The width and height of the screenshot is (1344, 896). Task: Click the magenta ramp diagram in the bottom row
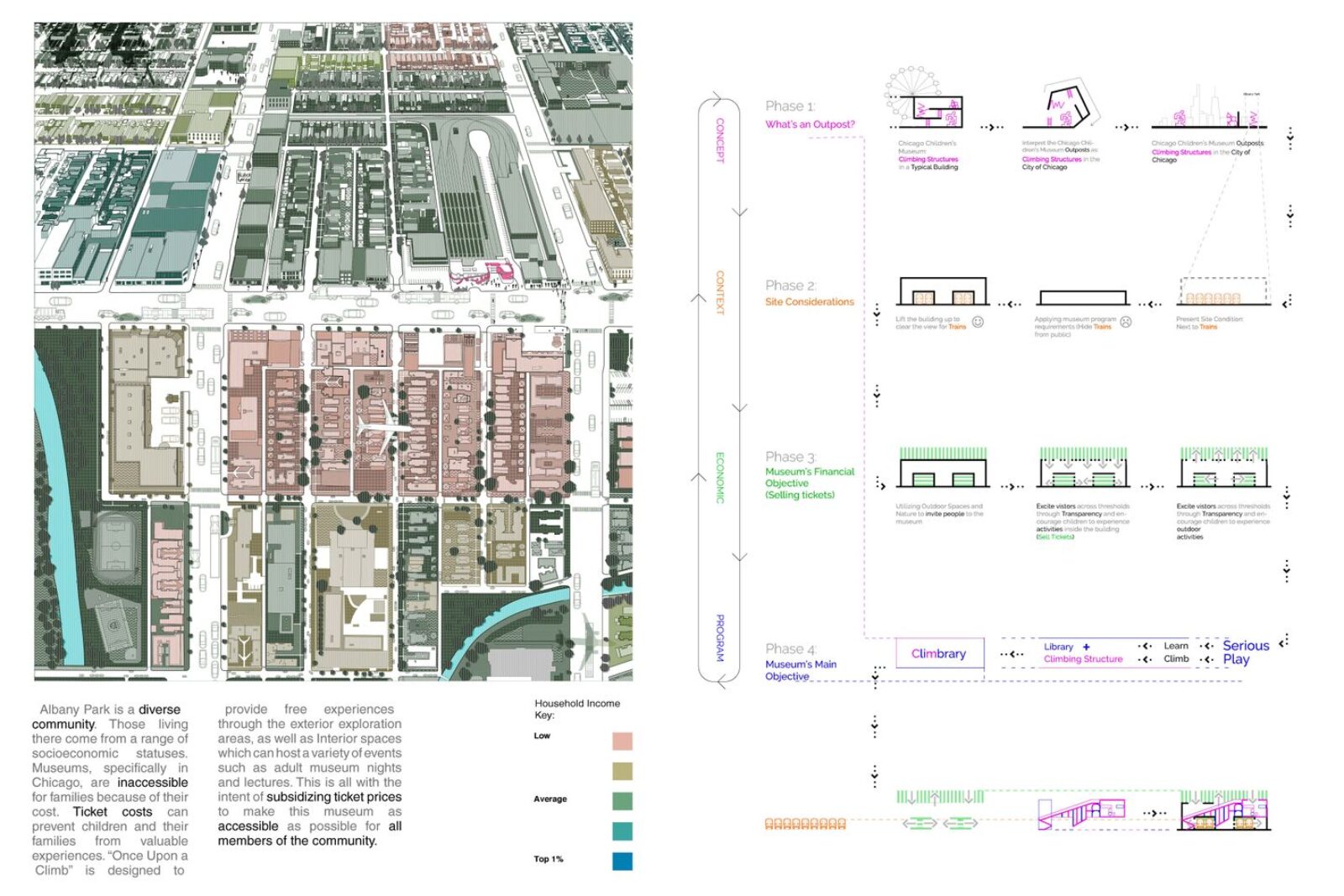click(1083, 813)
